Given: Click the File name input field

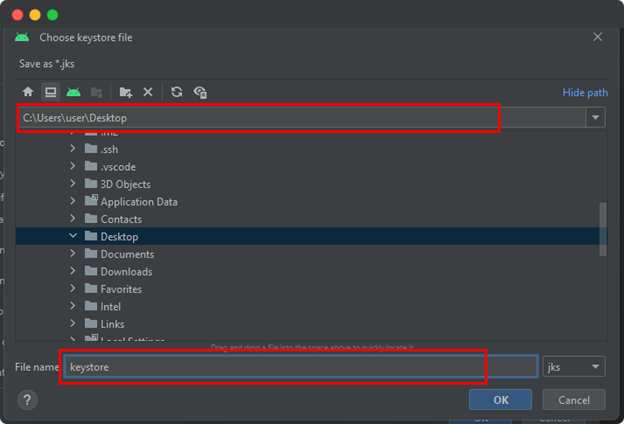Looking at the screenshot, I should [x=300, y=367].
